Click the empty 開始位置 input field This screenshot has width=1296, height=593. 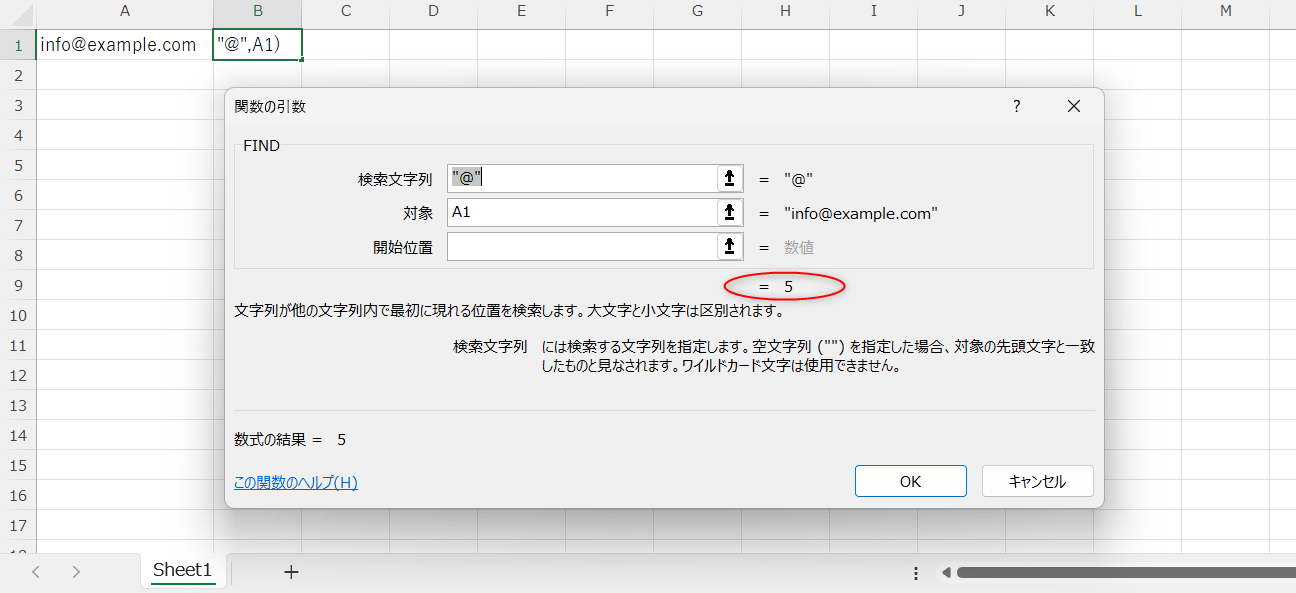[x=582, y=246]
